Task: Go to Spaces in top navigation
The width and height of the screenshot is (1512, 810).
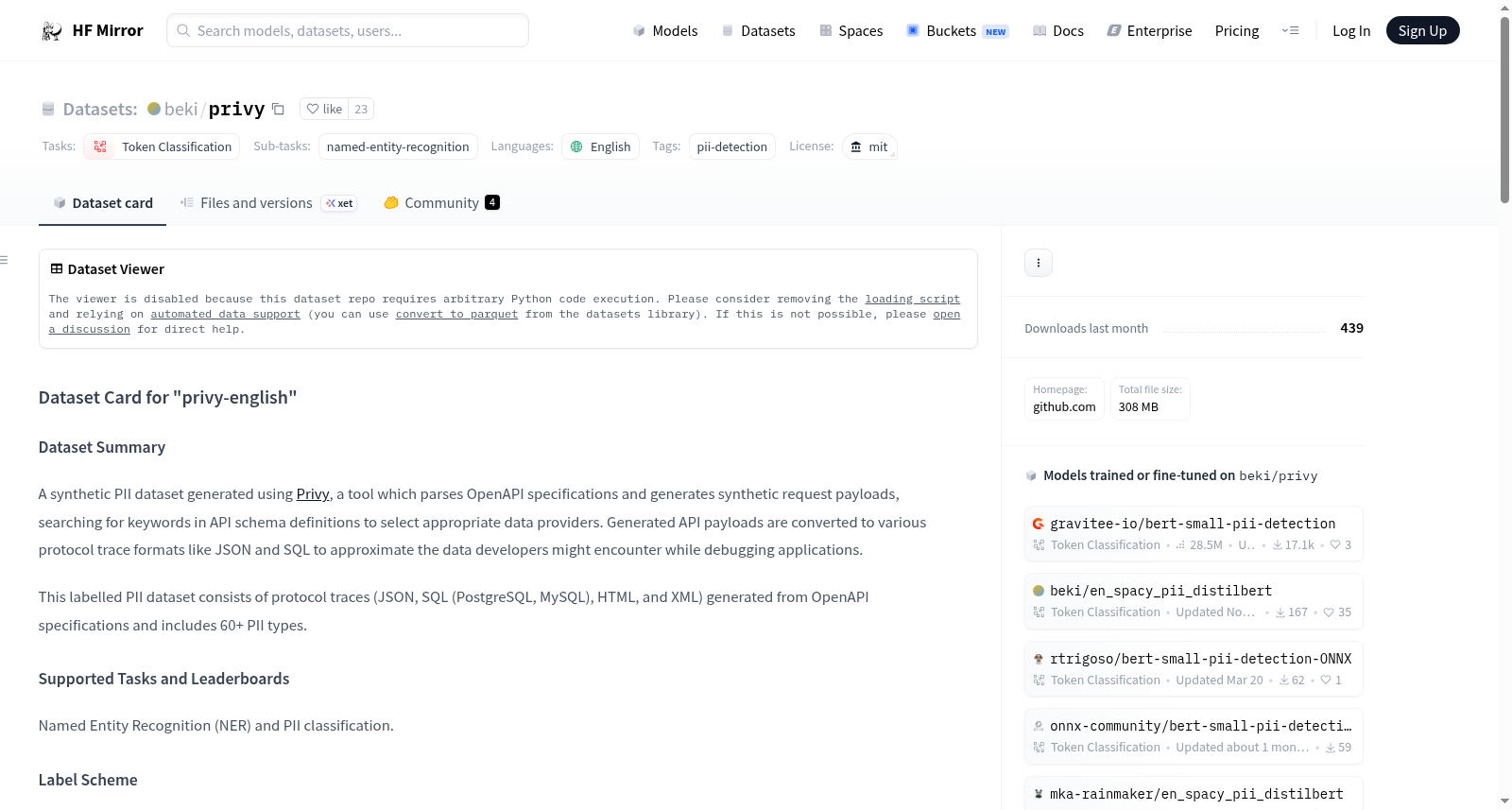Action: (x=850, y=31)
